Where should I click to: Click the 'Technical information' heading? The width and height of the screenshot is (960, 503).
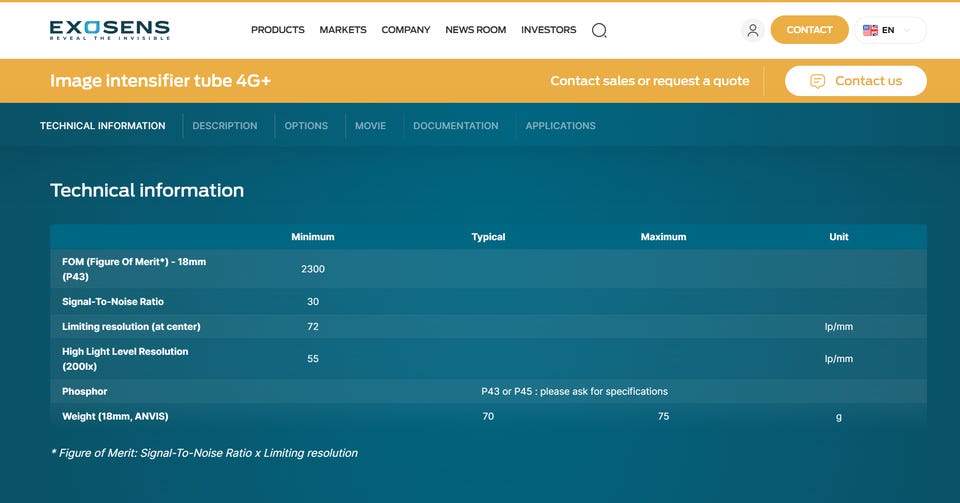(147, 190)
